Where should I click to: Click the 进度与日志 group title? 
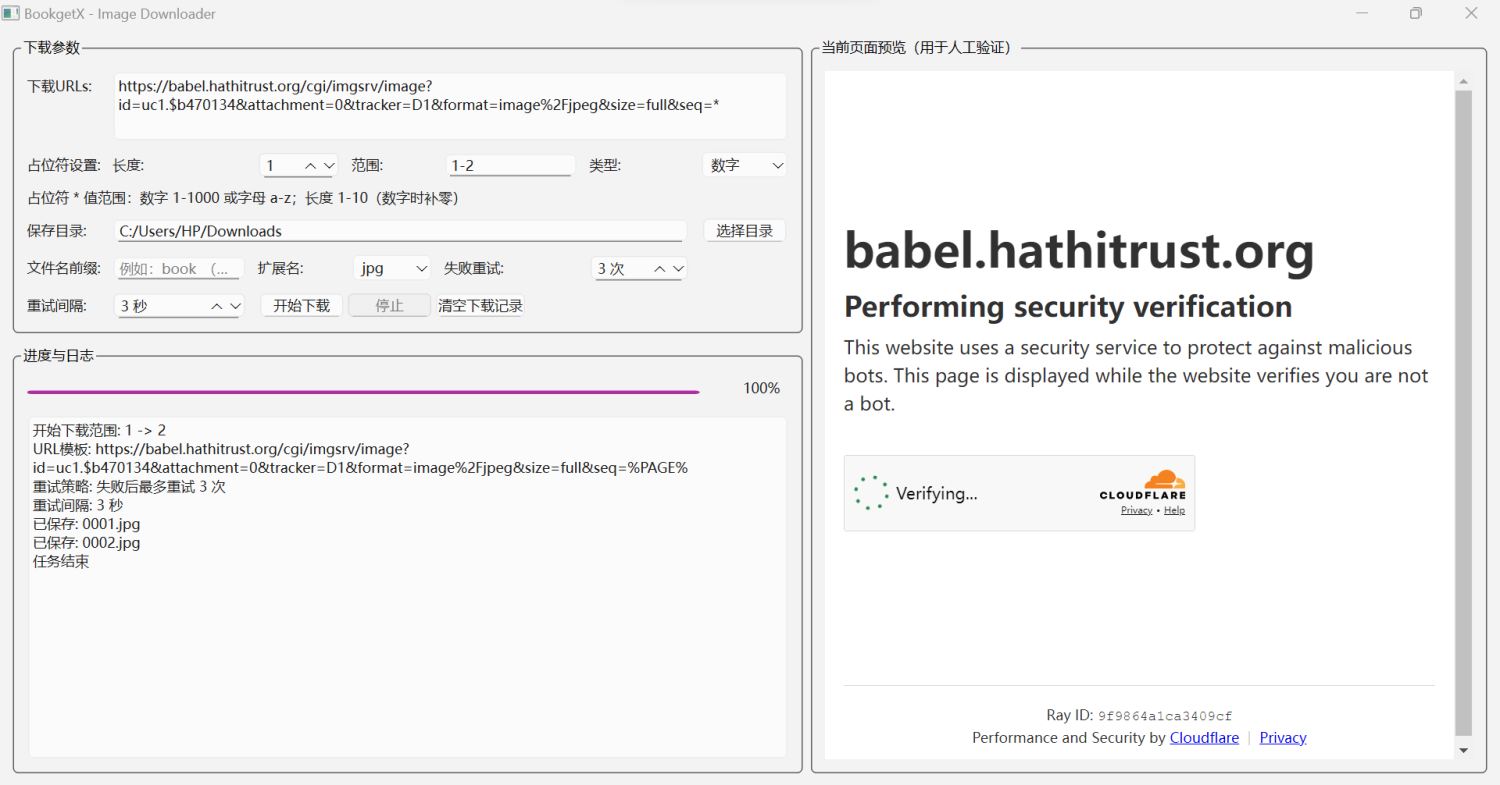point(59,355)
